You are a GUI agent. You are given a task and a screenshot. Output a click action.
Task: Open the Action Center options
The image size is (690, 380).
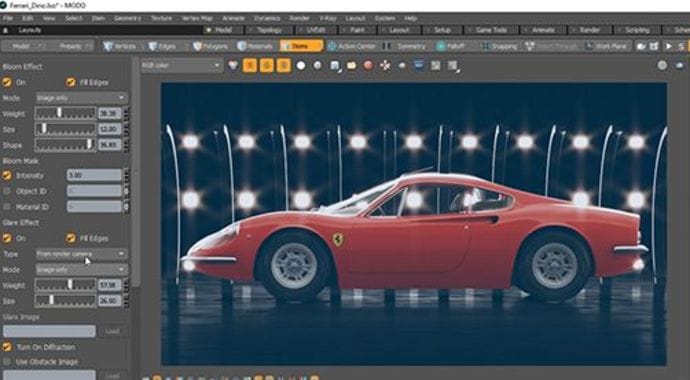pos(352,46)
